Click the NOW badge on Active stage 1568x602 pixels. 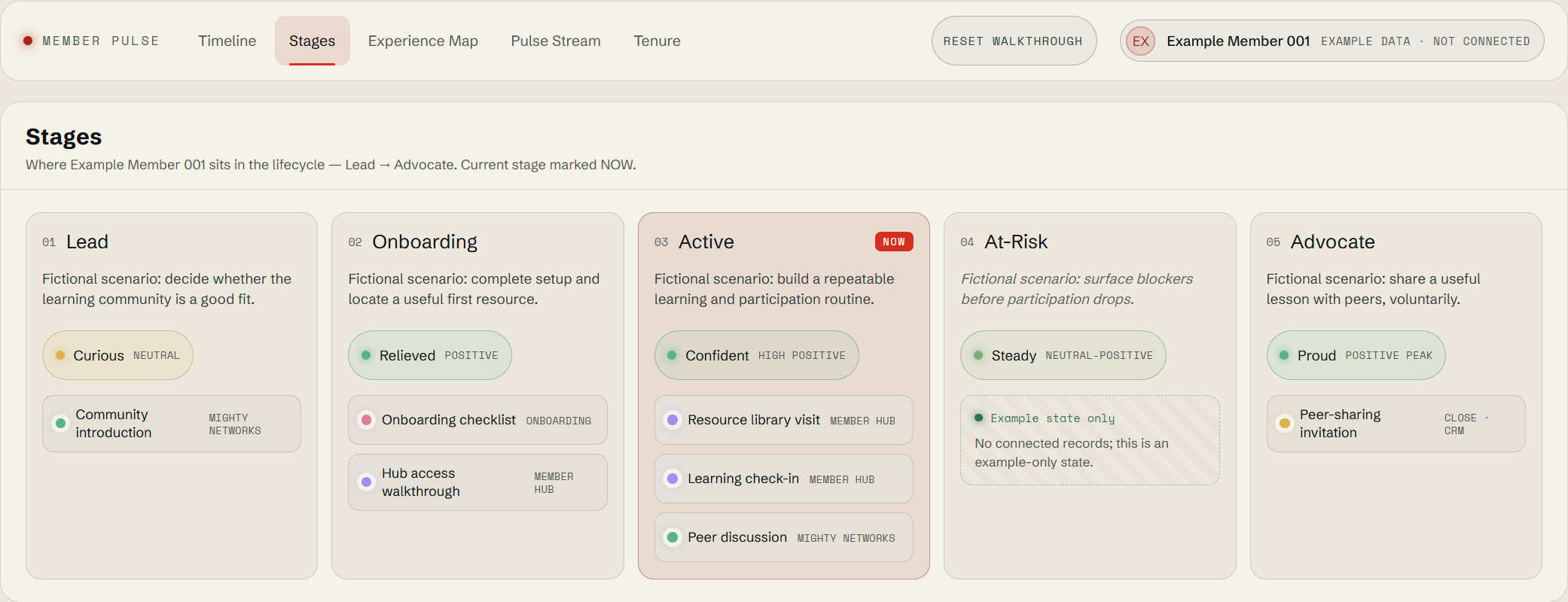(894, 242)
